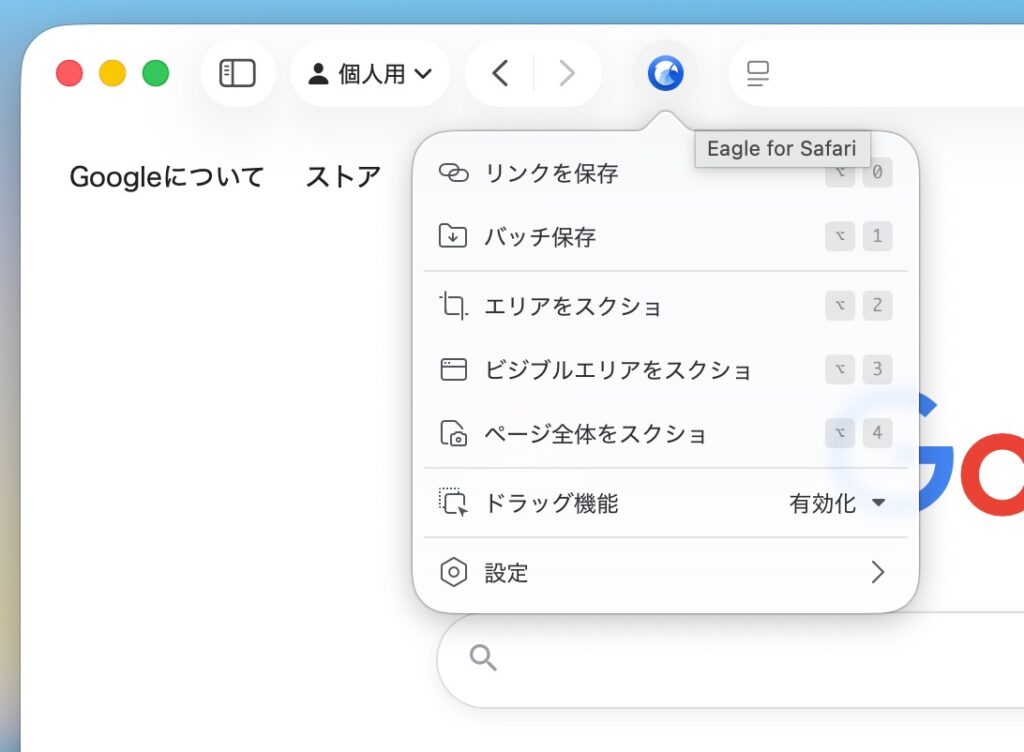Click the full page screenshot camera icon
Image resolution: width=1024 pixels, height=752 pixels.
(x=454, y=434)
